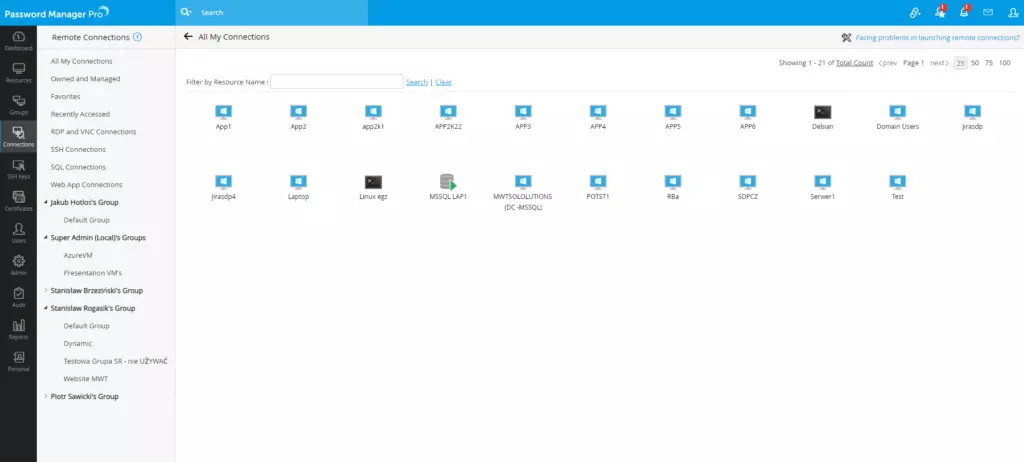Launch the MSSQL LAP1 database connection icon
This screenshot has height=462, width=1024.
pyautogui.click(x=448, y=182)
